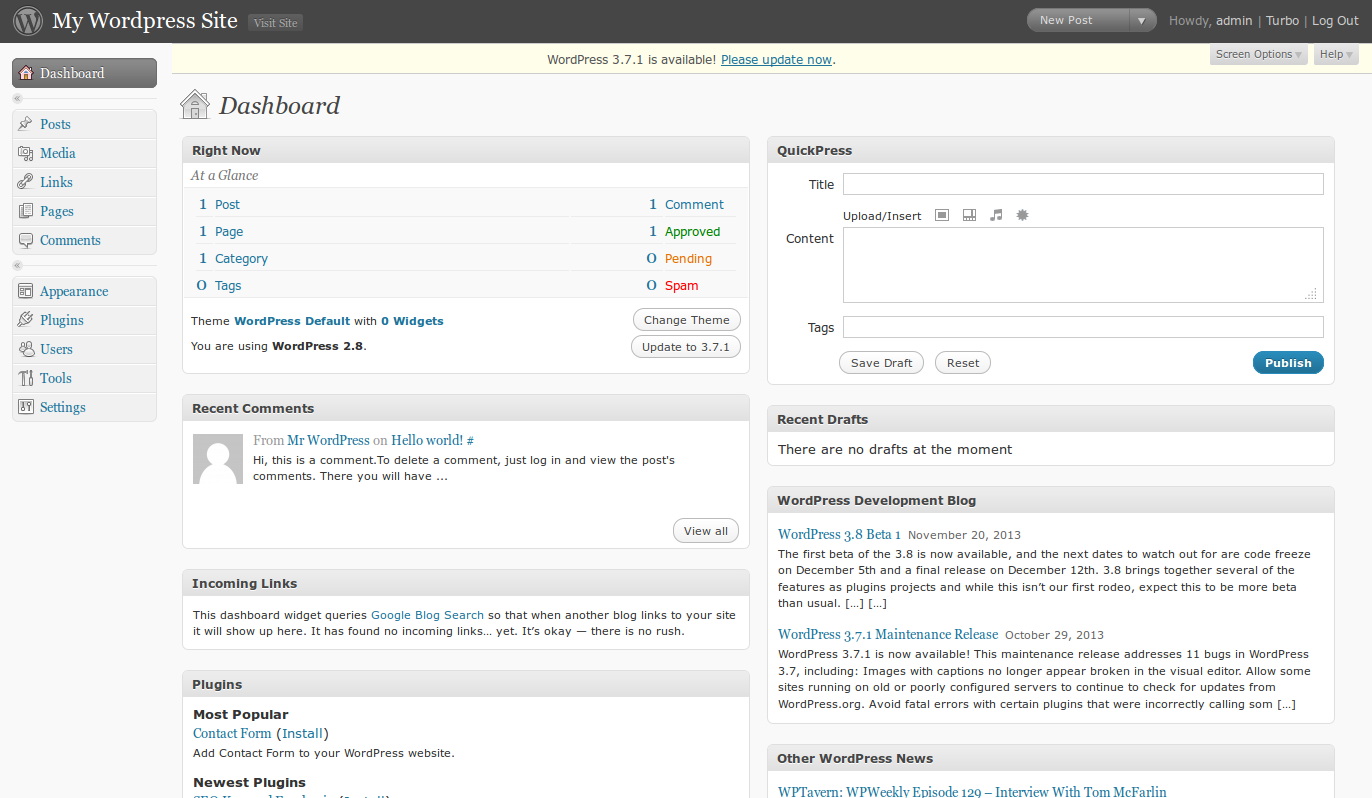Open the Tags link in Right Now
The width and height of the screenshot is (1372, 798).
(228, 285)
